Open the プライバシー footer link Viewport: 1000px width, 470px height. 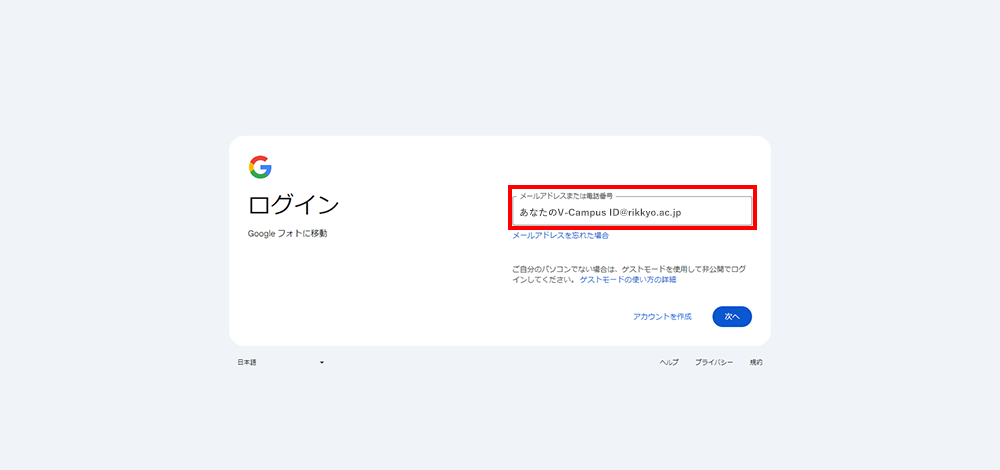(x=714, y=362)
